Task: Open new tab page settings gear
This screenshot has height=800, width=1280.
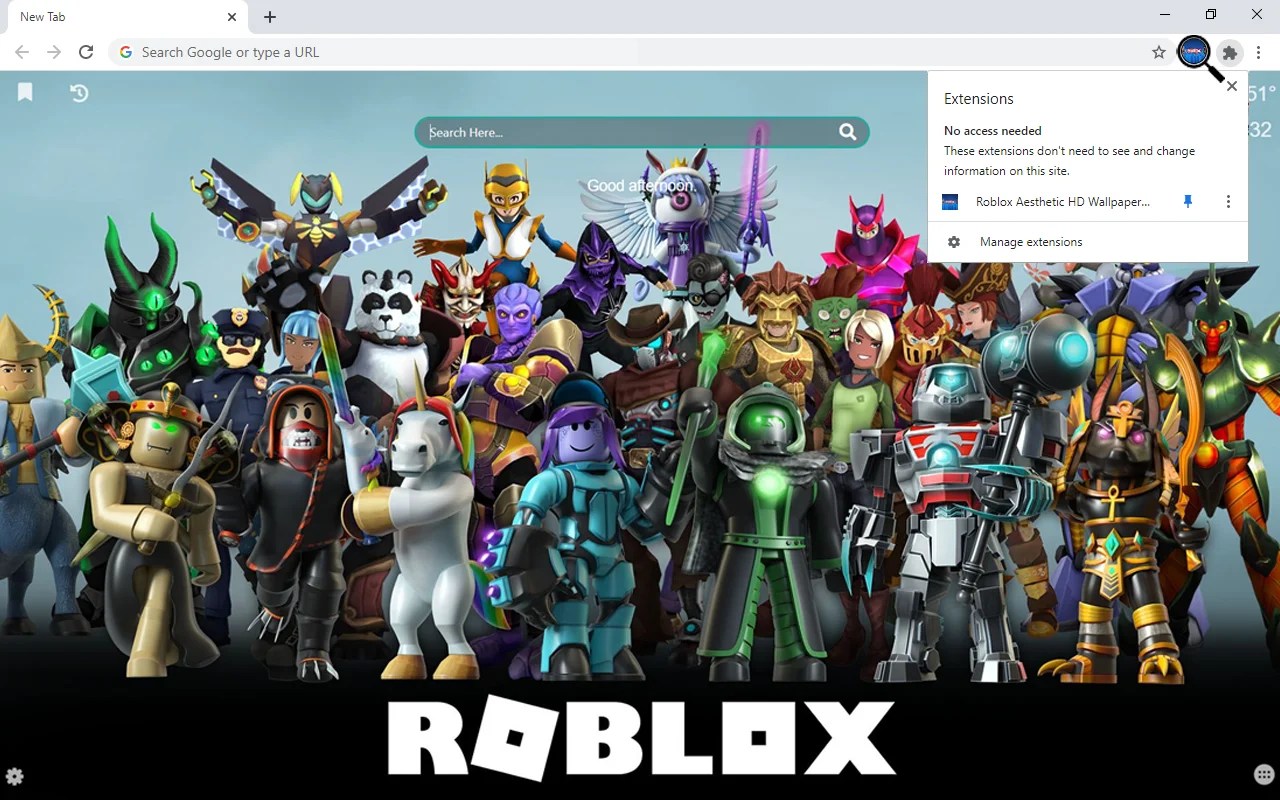Action: pyautogui.click(x=15, y=776)
